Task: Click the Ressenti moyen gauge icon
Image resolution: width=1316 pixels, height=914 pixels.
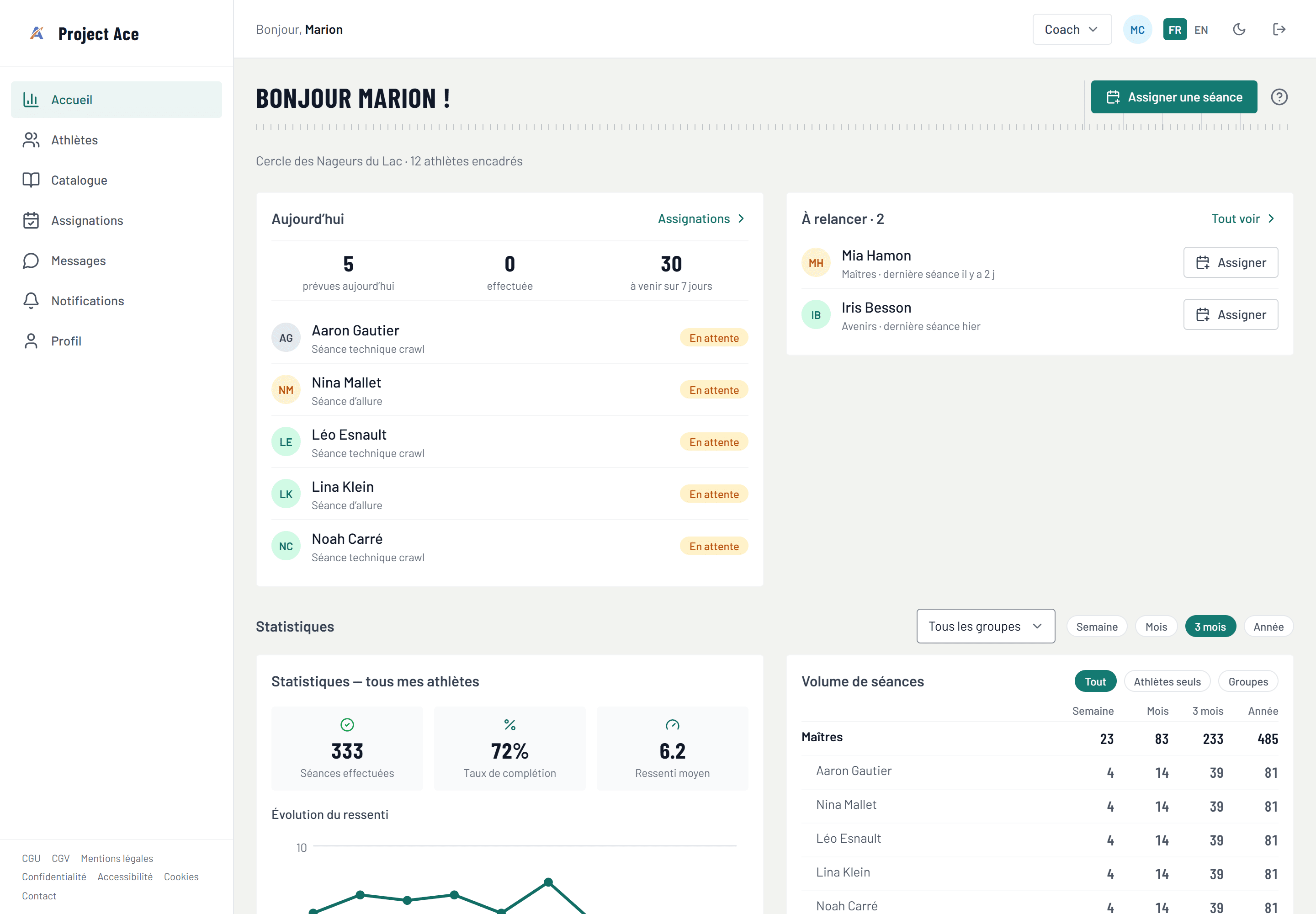Action: click(672, 725)
